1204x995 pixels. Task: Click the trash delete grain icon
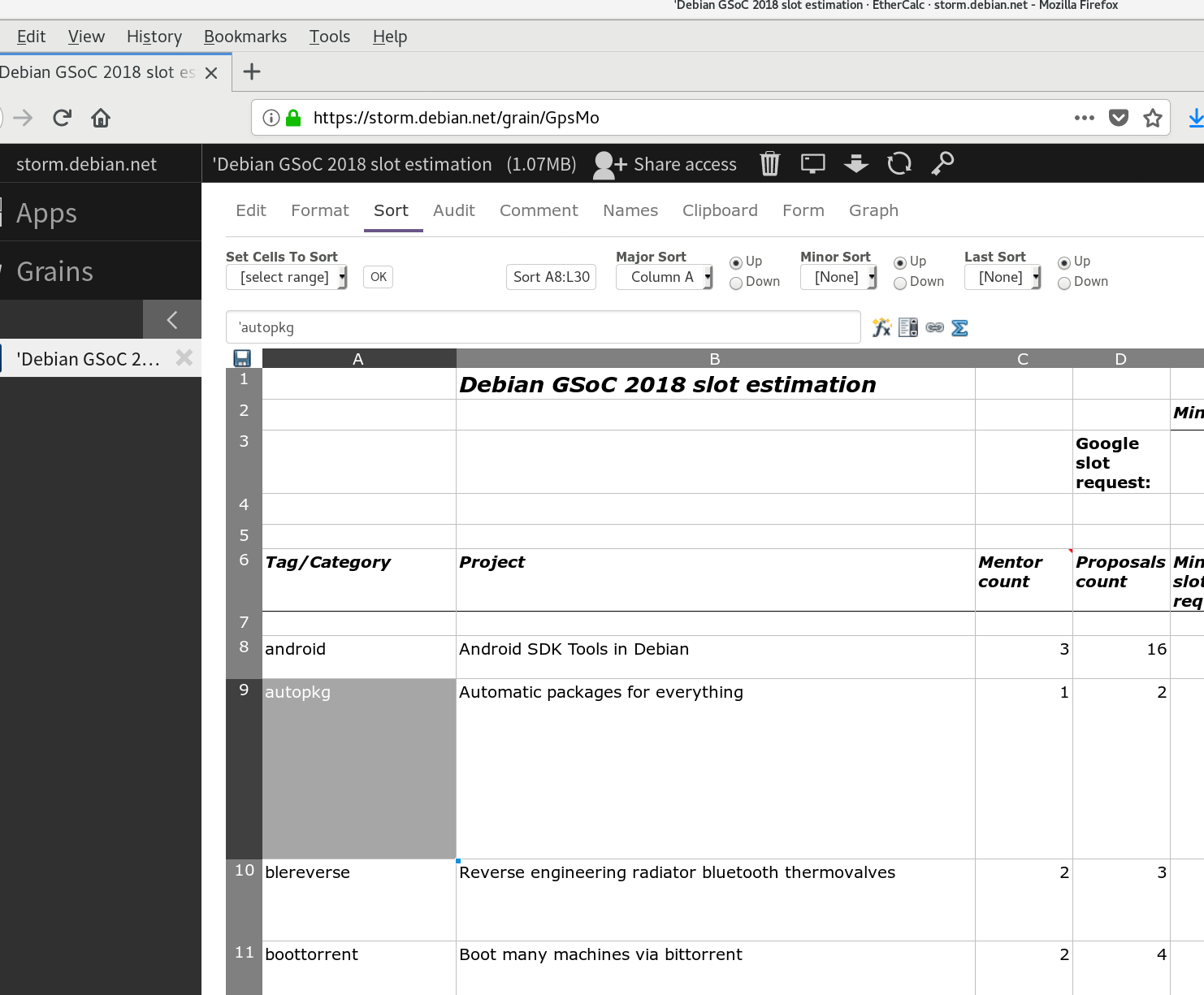[x=769, y=164]
